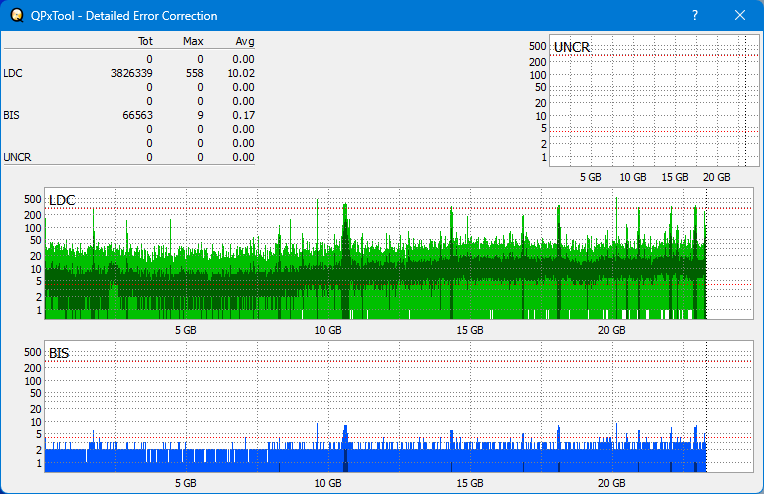Click the Max column header
The width and height of the screenshot is (764, 494).
193,42
